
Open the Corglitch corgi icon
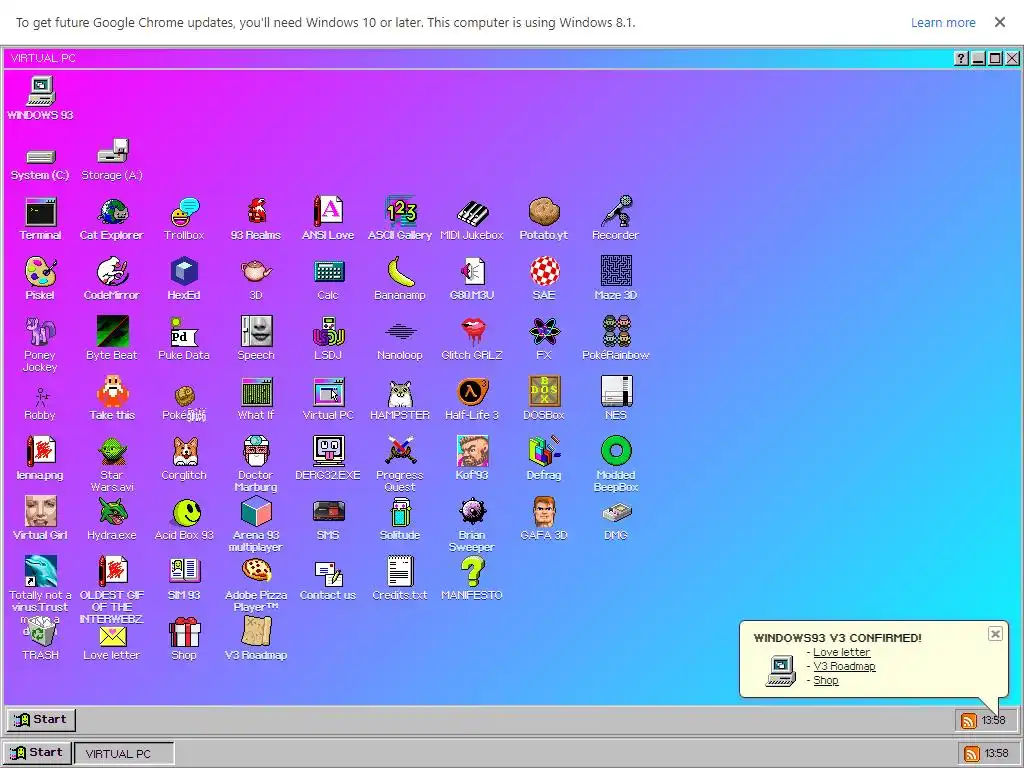[x=184, y=459]
